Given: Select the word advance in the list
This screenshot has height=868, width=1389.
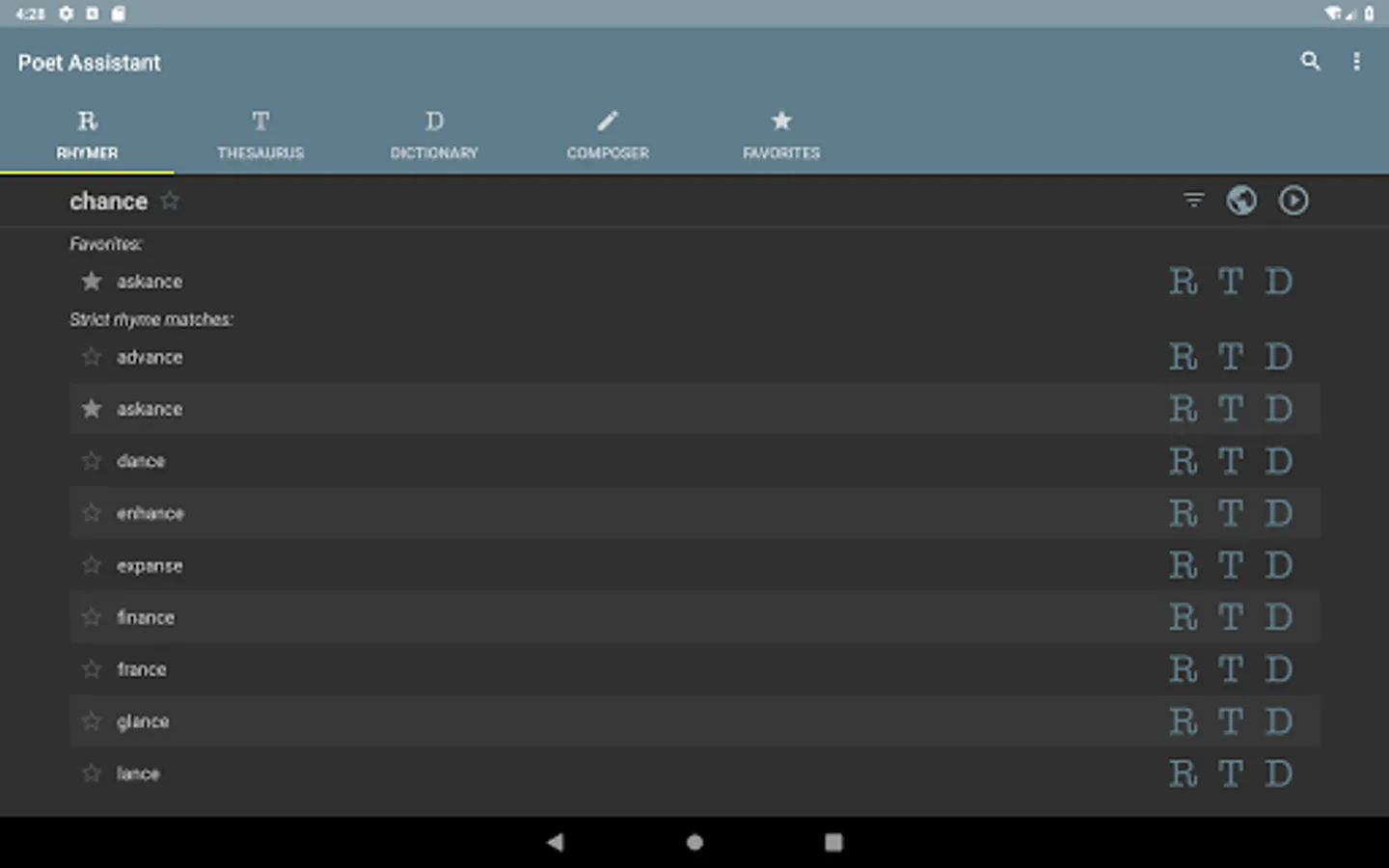Looking at the screenshot, I should tap(150, 357).
